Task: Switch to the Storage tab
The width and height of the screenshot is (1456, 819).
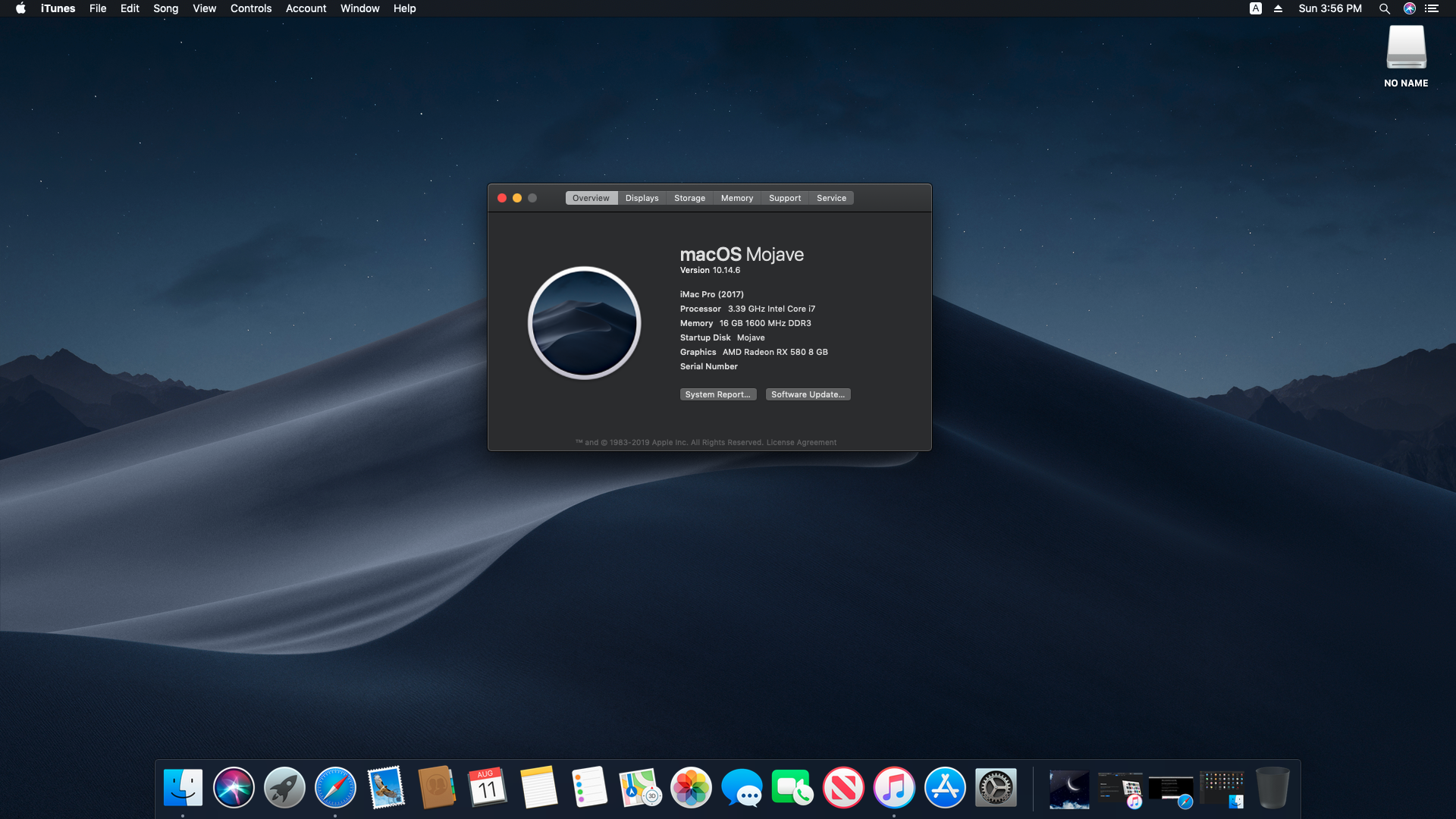Action: click(689, 198)
